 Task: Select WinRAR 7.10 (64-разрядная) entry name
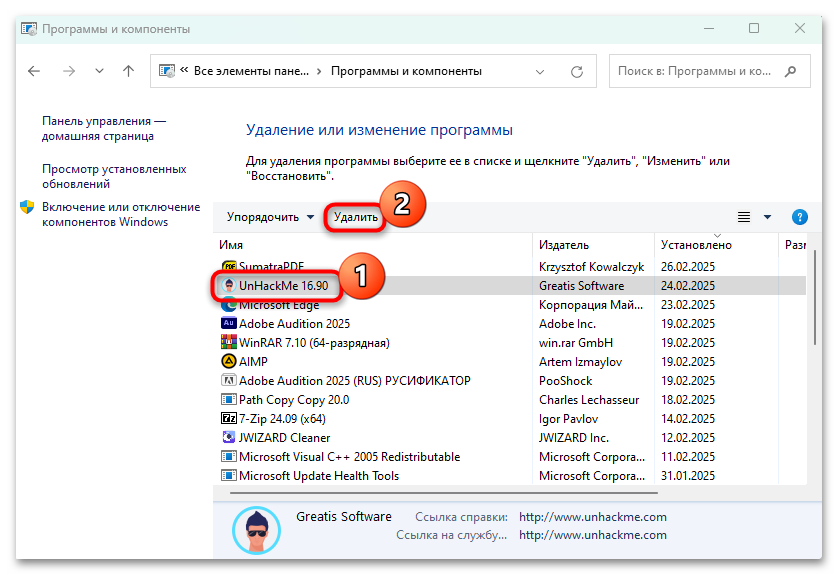point(314,343)
